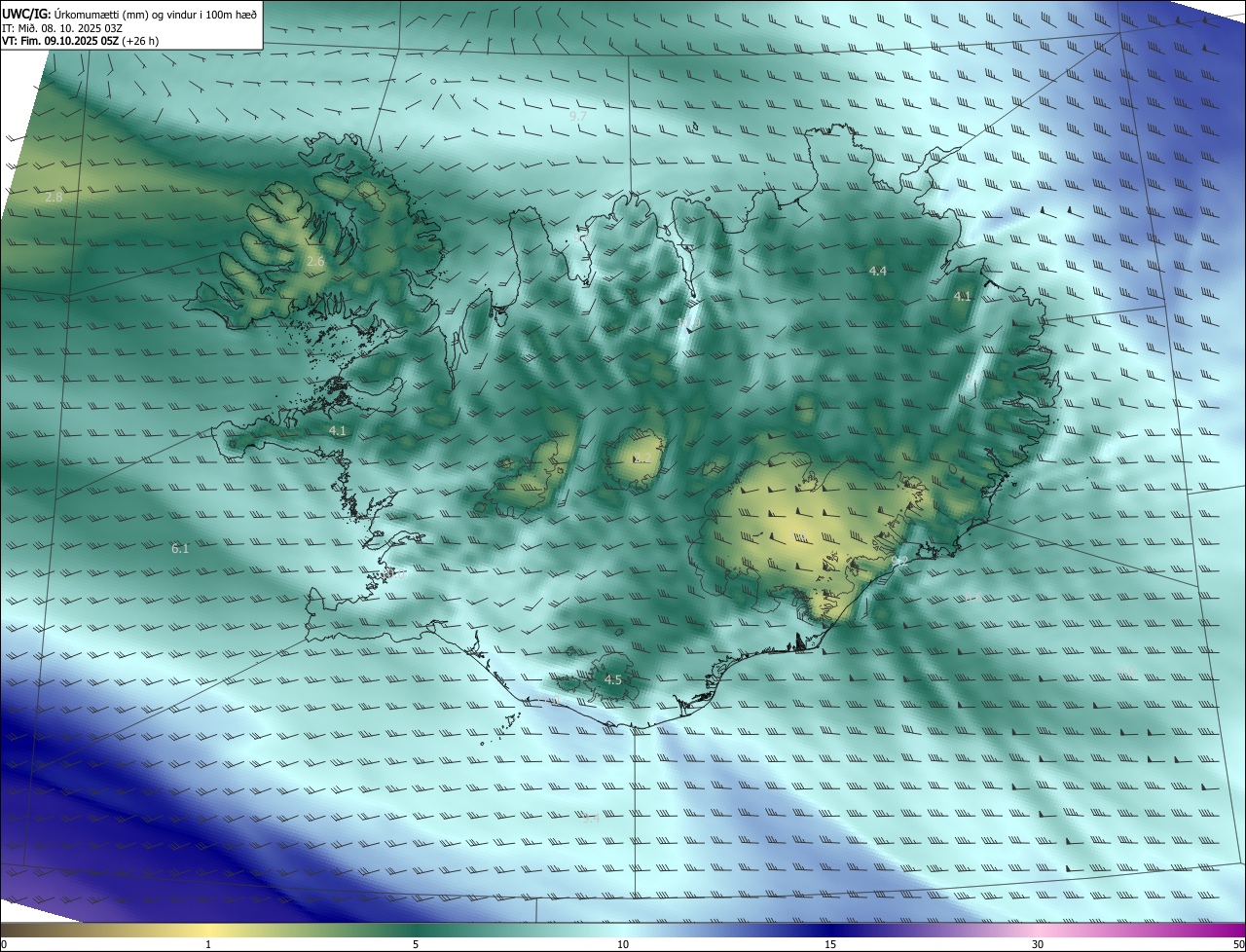Click the 4.5 value label near the south coast
The image size is (1246, 952).
(x=613, y=680)
